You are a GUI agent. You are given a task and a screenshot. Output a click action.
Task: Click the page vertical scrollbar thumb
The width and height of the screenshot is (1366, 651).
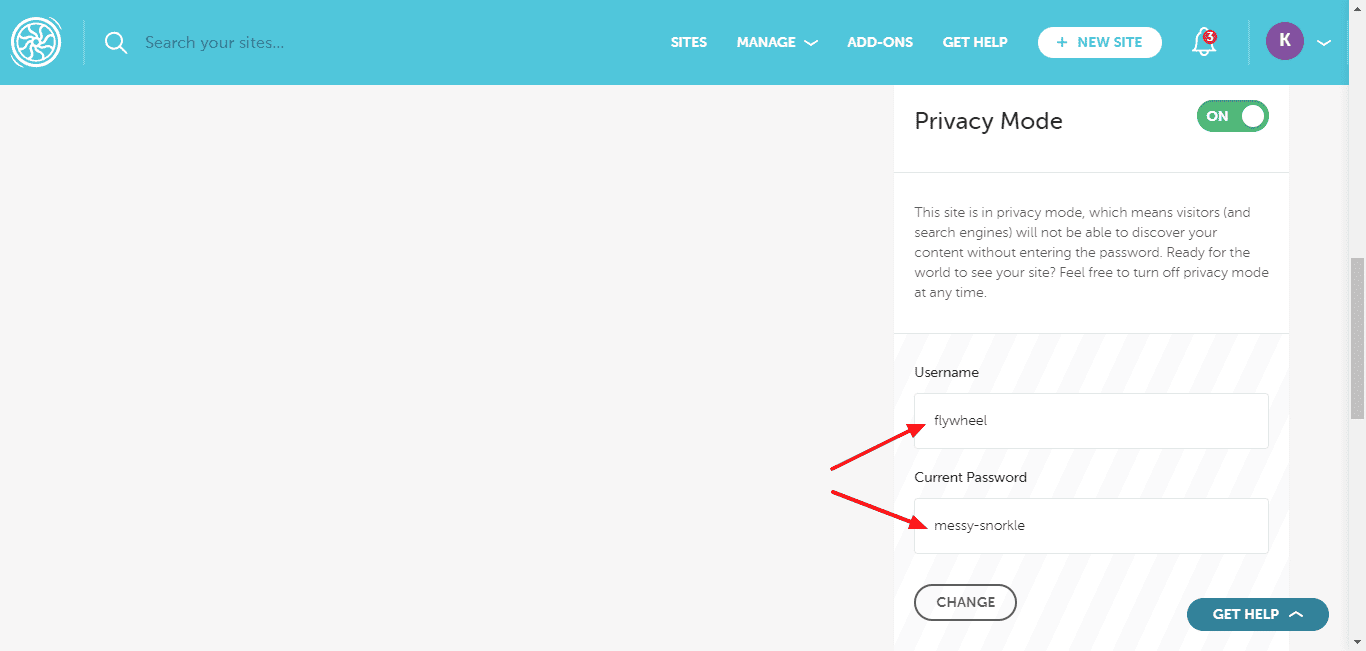(x=1357, y=338)
